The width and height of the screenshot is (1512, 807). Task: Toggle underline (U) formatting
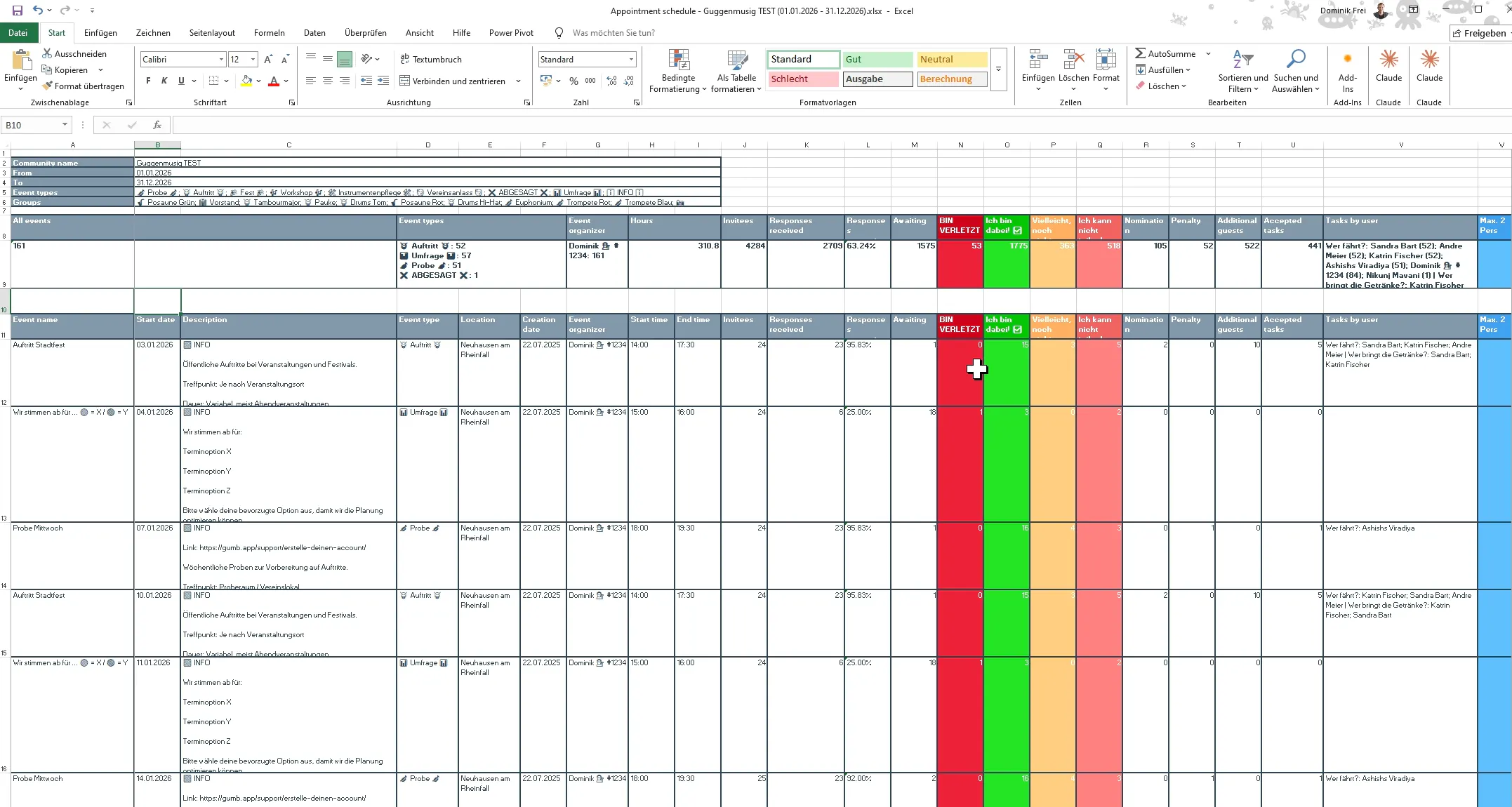coord(181,81)
